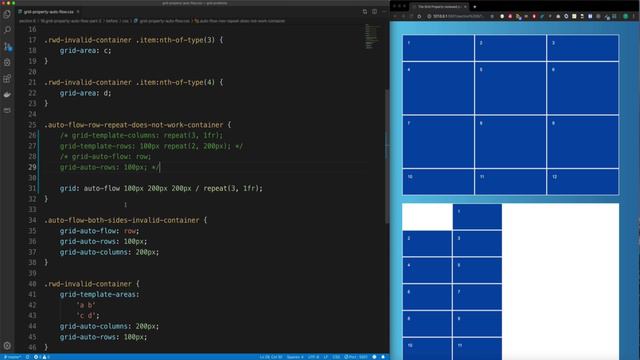This screenshot has width=640, height=360.
Task: Click the 'row' value on line 35
Action: pyautogui.click(x=129, y=231)
